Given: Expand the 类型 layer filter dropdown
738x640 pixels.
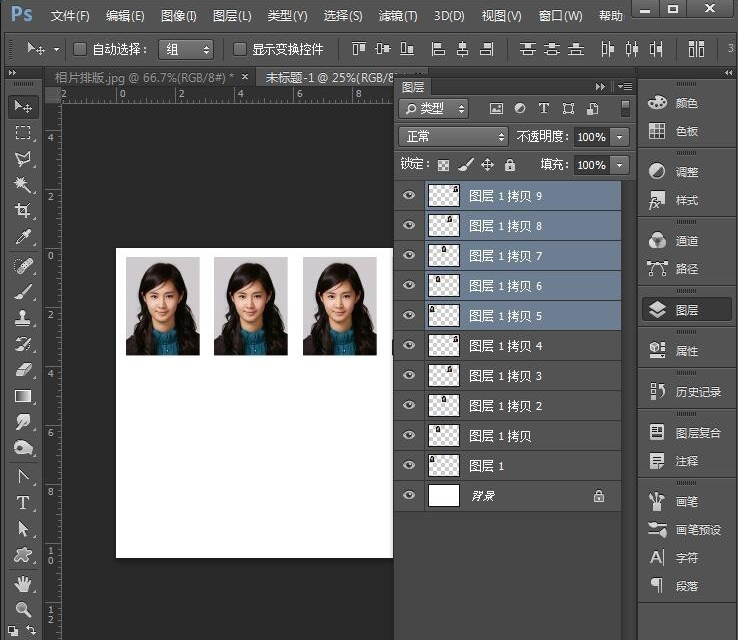Looking at the screenshot, I should click(x=434, y=108).
